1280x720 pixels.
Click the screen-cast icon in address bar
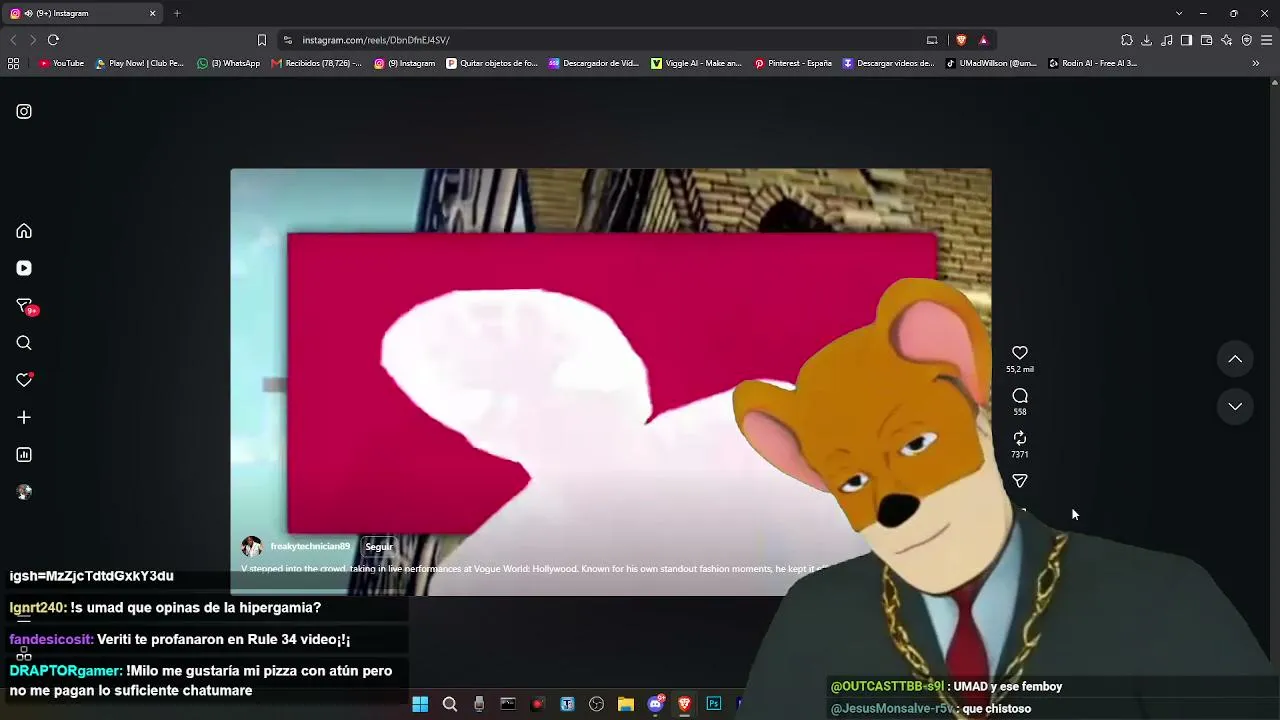coord(932,40)
